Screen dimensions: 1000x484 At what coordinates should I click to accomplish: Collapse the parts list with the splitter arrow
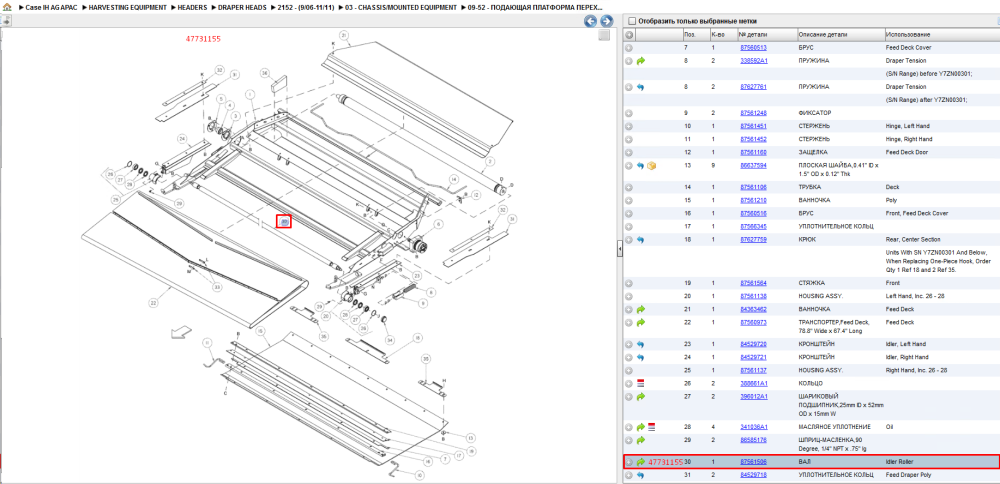619,251
